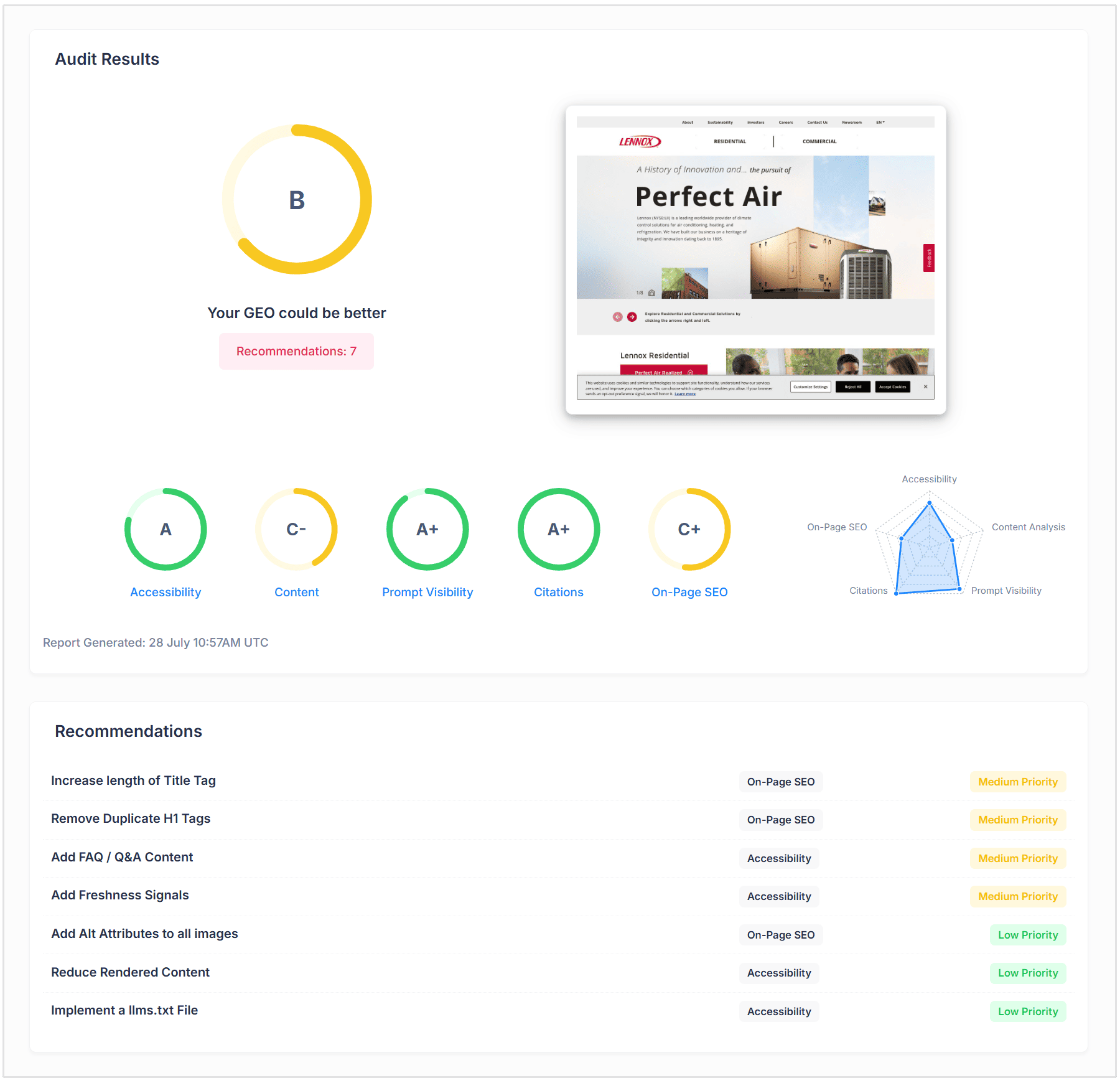The width and height of the screenshot is (1120, 1083).
Task: Click the Audit Results heading
Action: [107, 59]
